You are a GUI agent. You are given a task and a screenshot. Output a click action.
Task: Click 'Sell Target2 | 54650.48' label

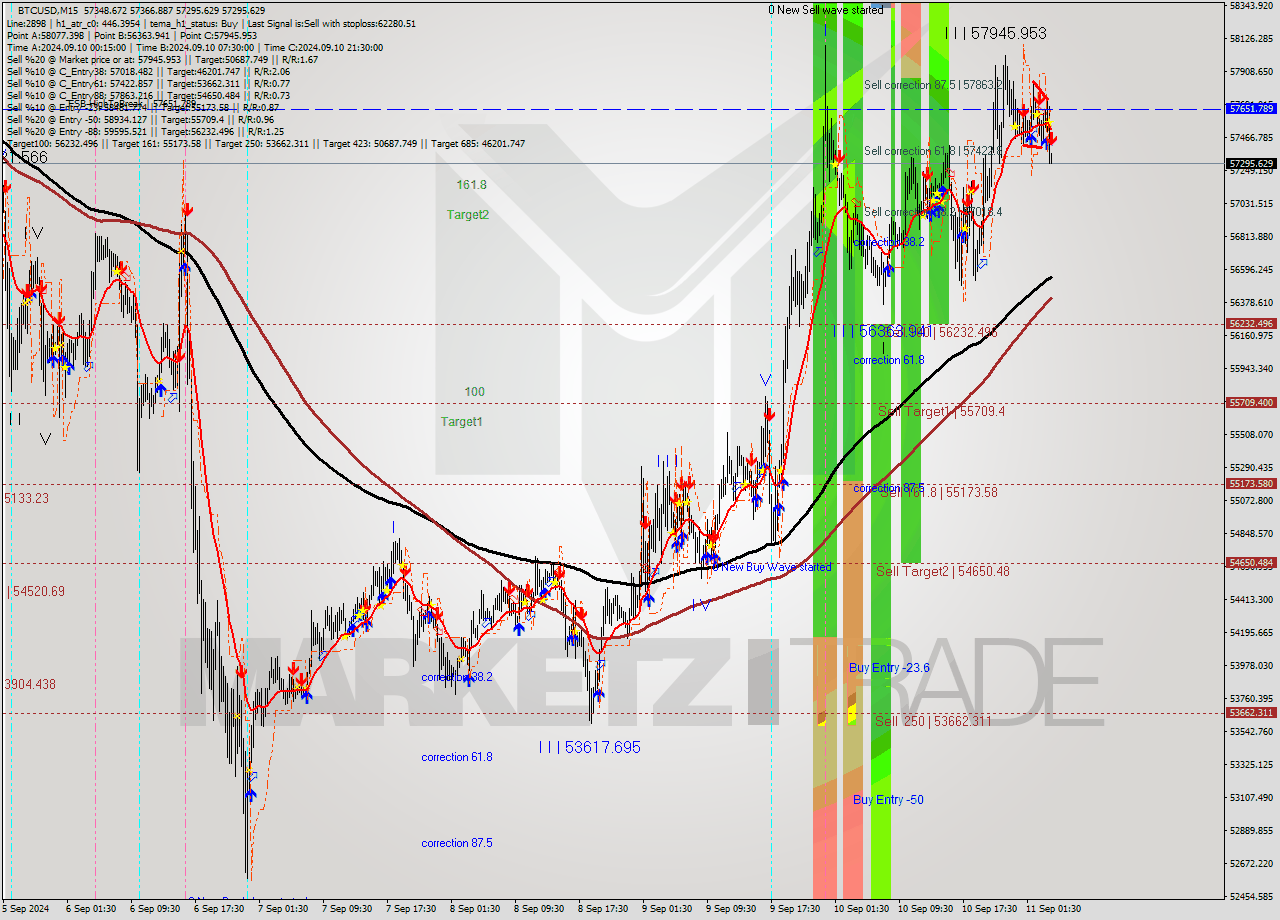click(x=943, y=571)
